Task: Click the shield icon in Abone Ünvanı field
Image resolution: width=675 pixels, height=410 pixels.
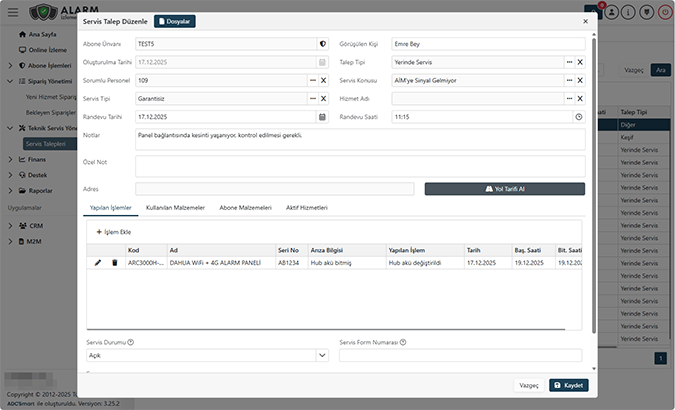Action: click(x=322, y=44)
